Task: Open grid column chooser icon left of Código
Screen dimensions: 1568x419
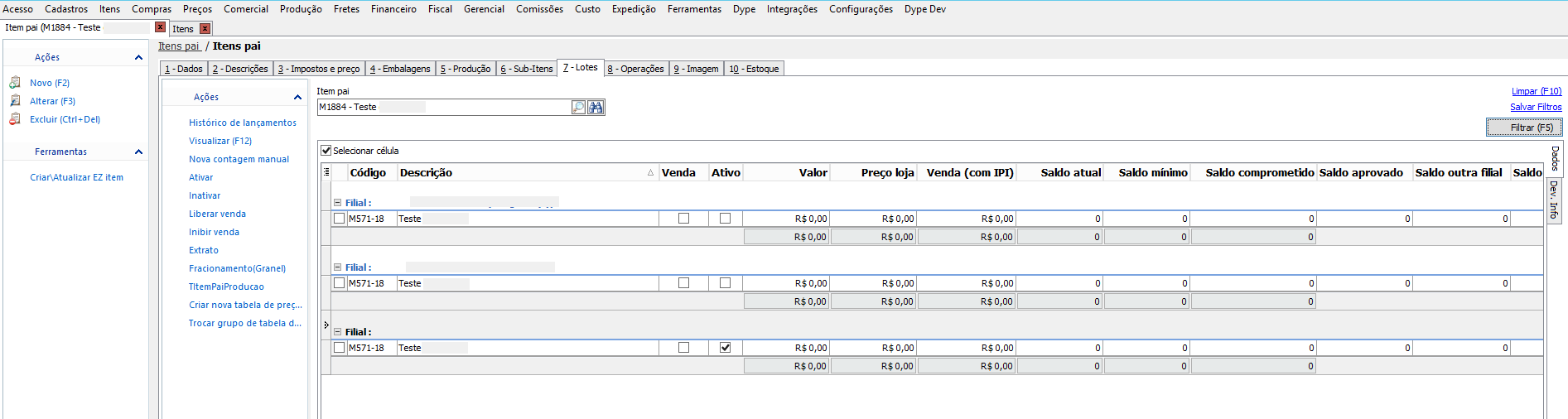Action: tap(326, 172)
